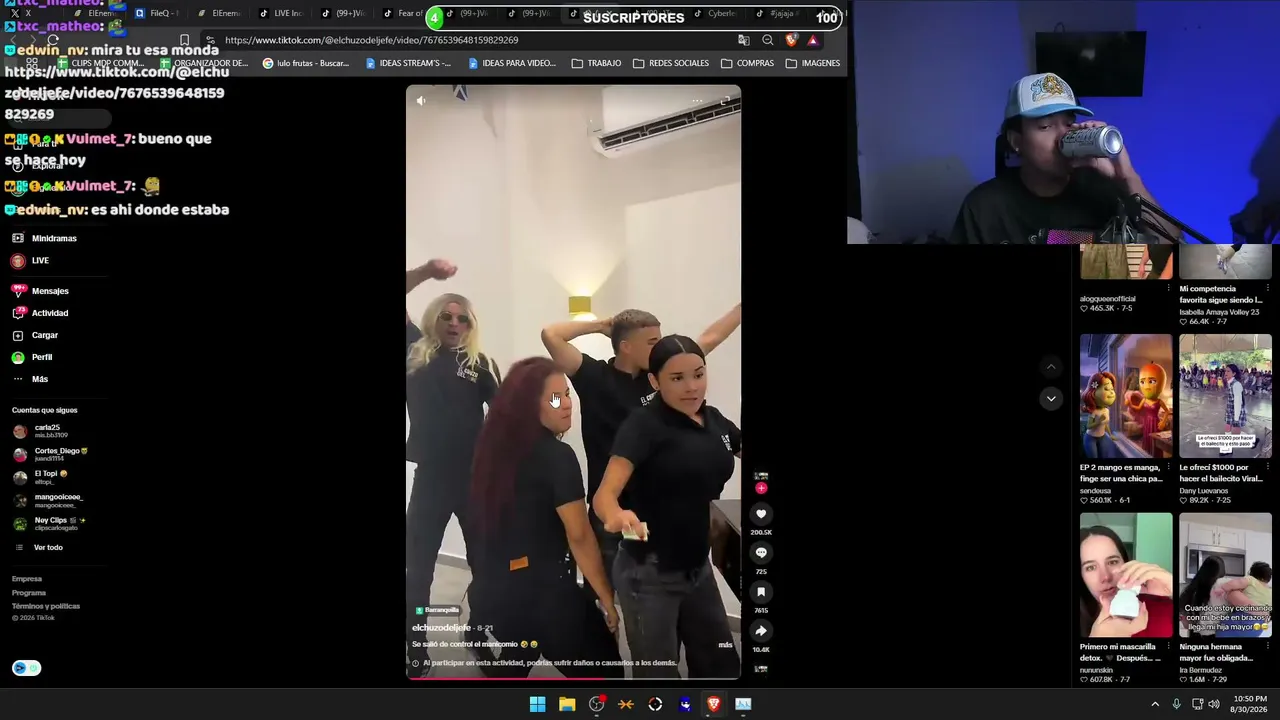Click the Actividad sidebar icon
This screenshot has width=1280, height=720.
tap(18, 313)
